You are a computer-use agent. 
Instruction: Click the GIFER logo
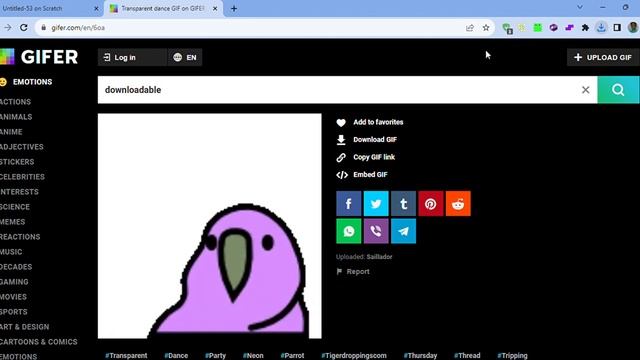pos(39,57)
